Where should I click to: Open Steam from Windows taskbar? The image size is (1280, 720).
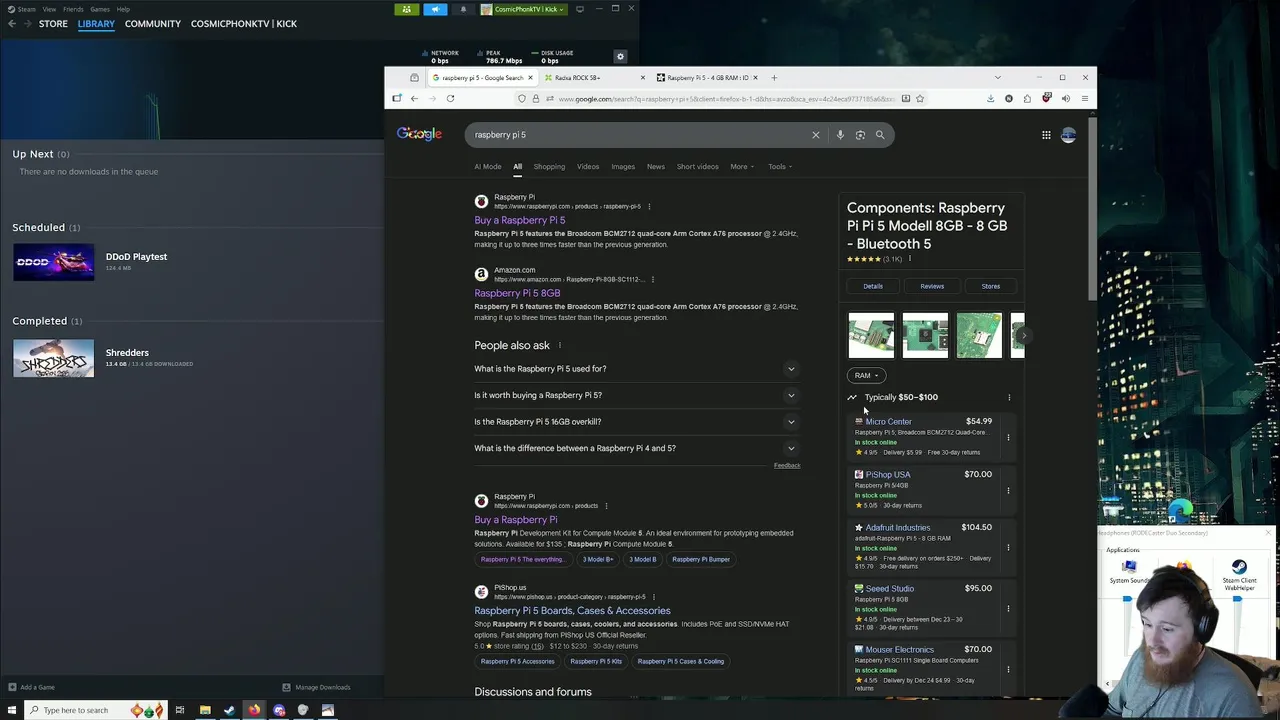pyautogui.click(x=229, y=710)
